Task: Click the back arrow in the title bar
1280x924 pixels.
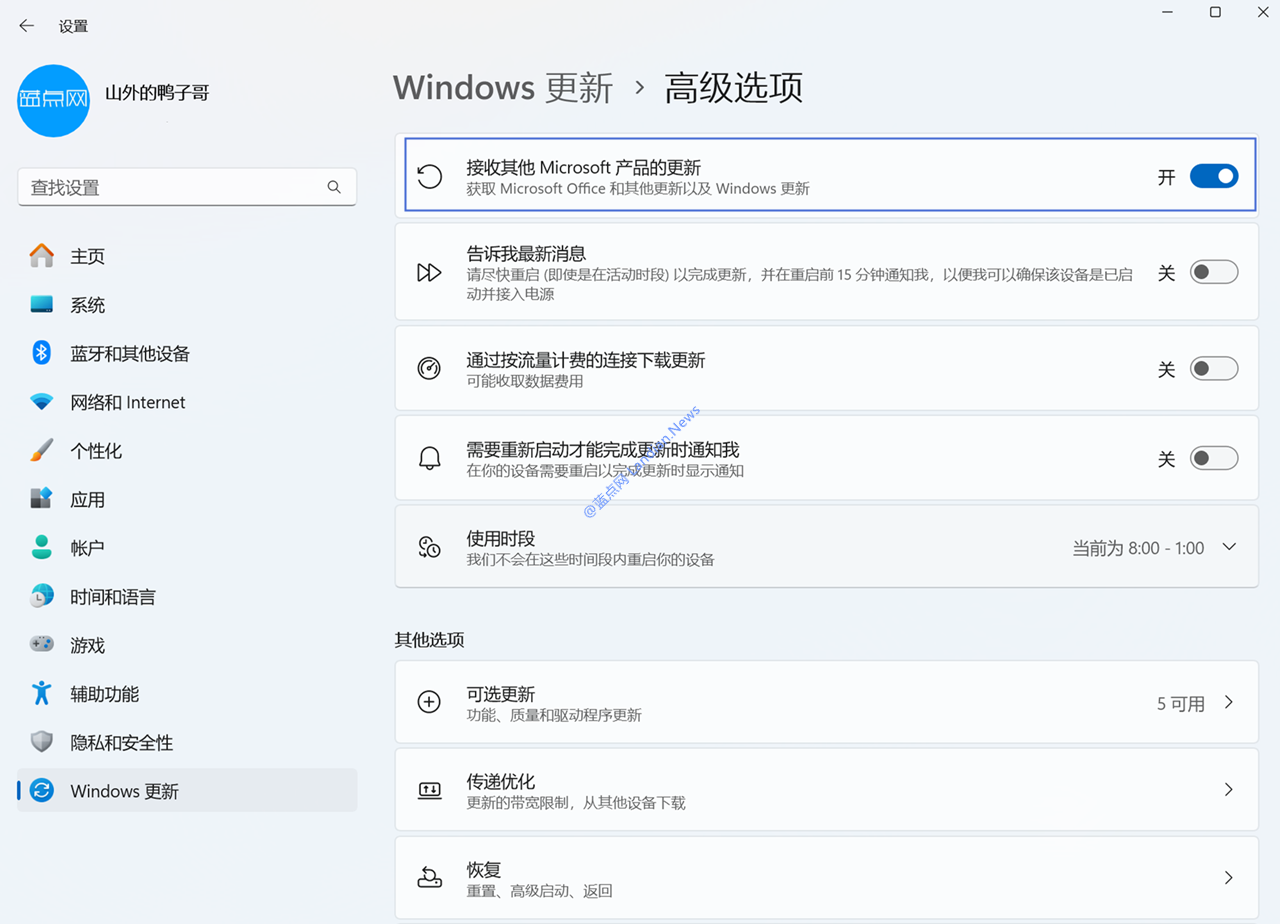Action: point(26,26)
